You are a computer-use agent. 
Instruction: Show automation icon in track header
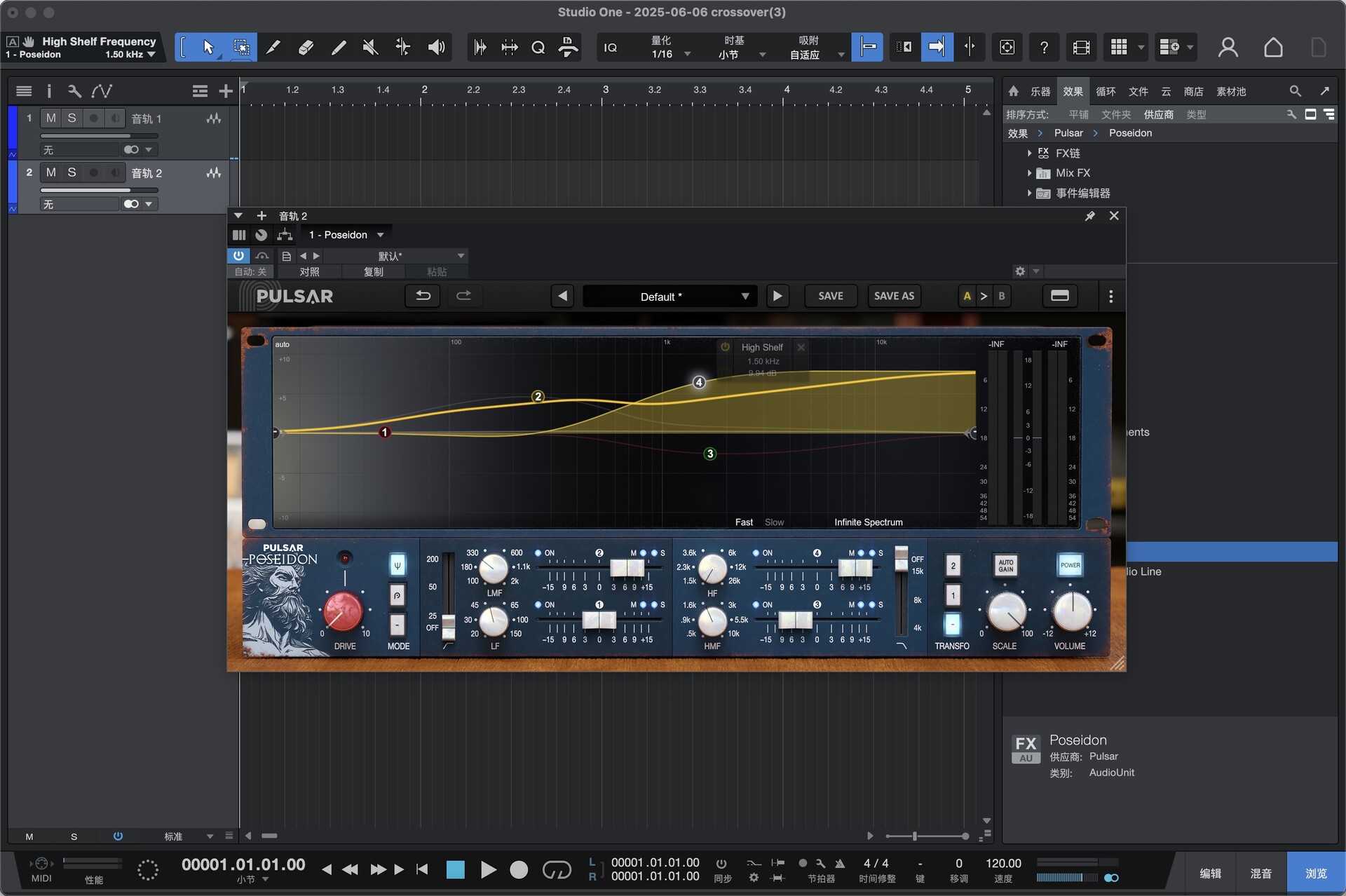click(x=102, y=91)
